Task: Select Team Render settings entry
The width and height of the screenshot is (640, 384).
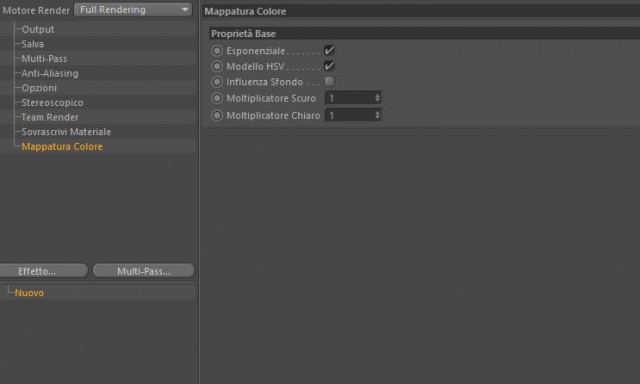Action: 50,118
